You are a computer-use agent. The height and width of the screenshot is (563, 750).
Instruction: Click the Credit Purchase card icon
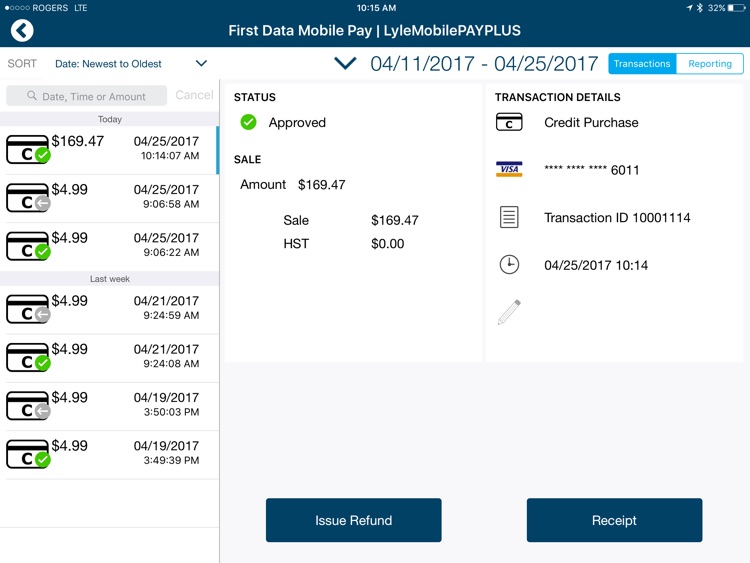(x=509, y=122)
